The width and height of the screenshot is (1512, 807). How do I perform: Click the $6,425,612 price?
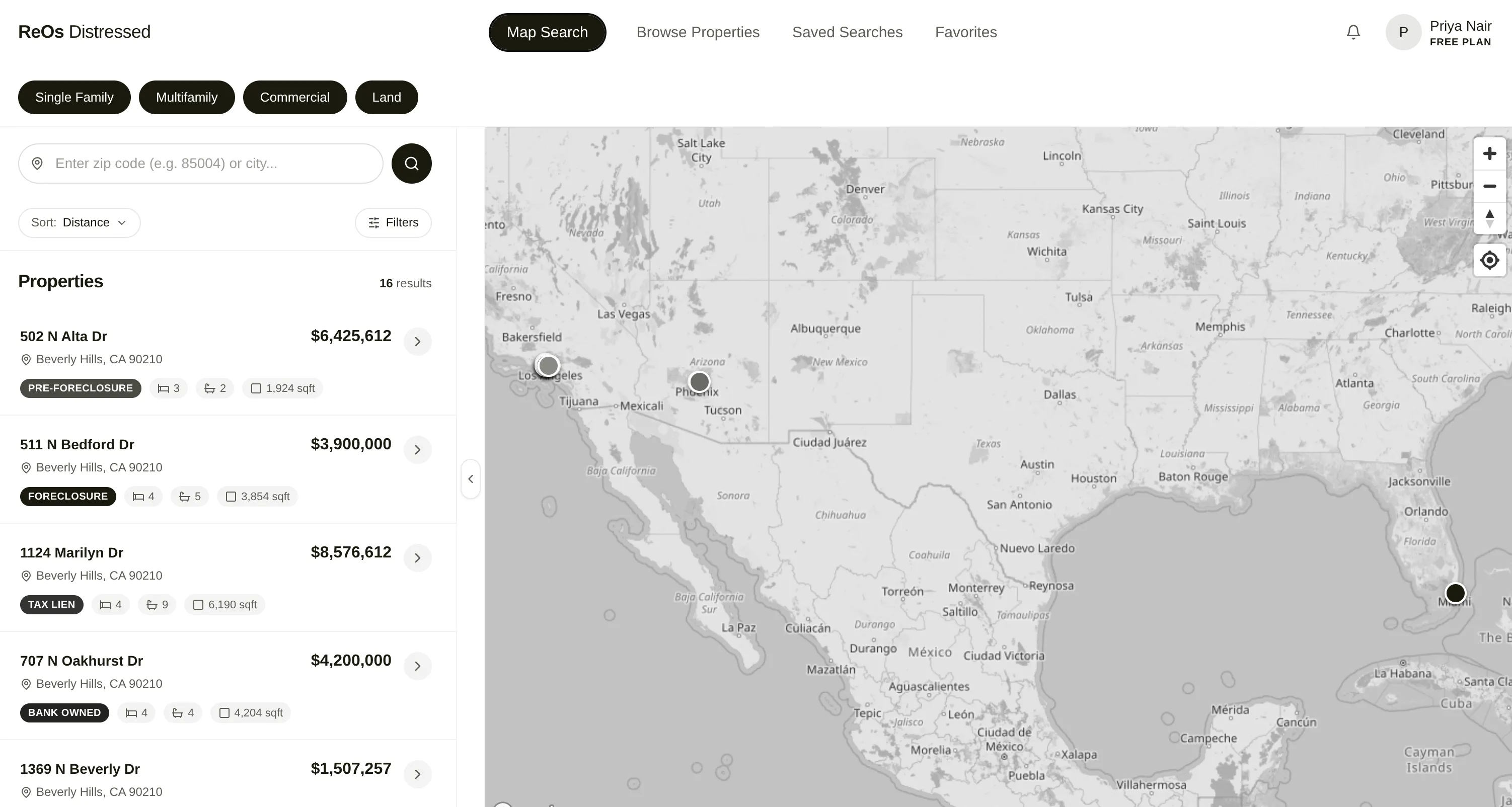click(x=351, y=336)
